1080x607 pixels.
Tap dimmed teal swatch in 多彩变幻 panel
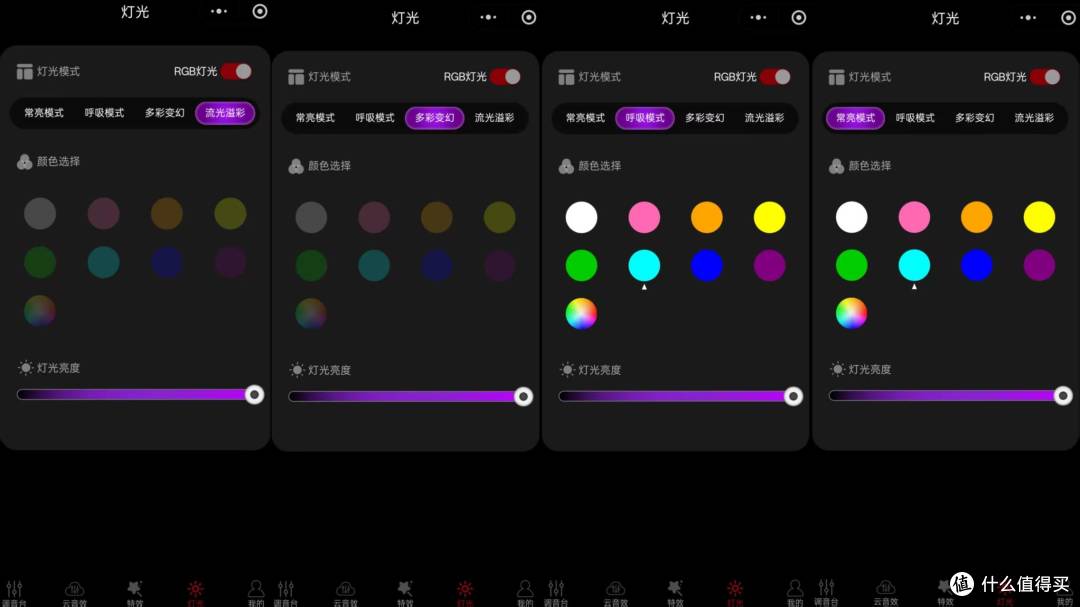pos(374,265)
